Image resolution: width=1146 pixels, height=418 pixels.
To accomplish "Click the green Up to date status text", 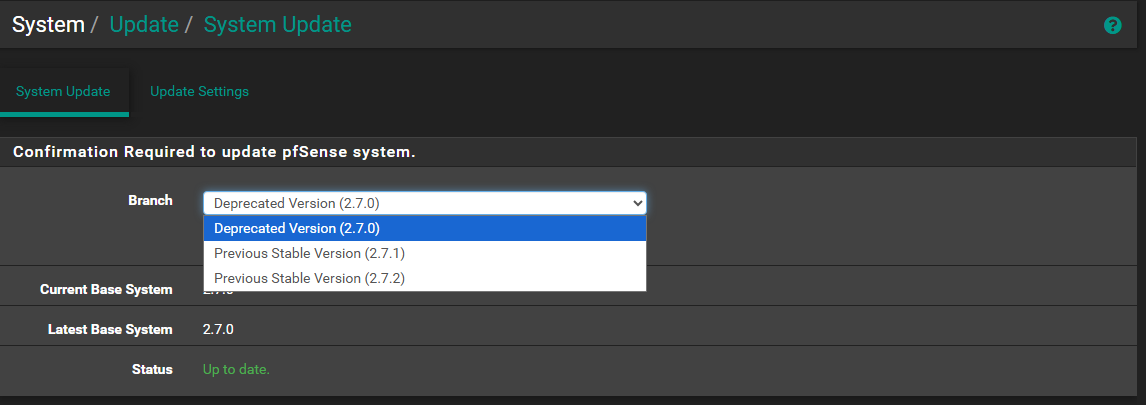I will 236,369.
